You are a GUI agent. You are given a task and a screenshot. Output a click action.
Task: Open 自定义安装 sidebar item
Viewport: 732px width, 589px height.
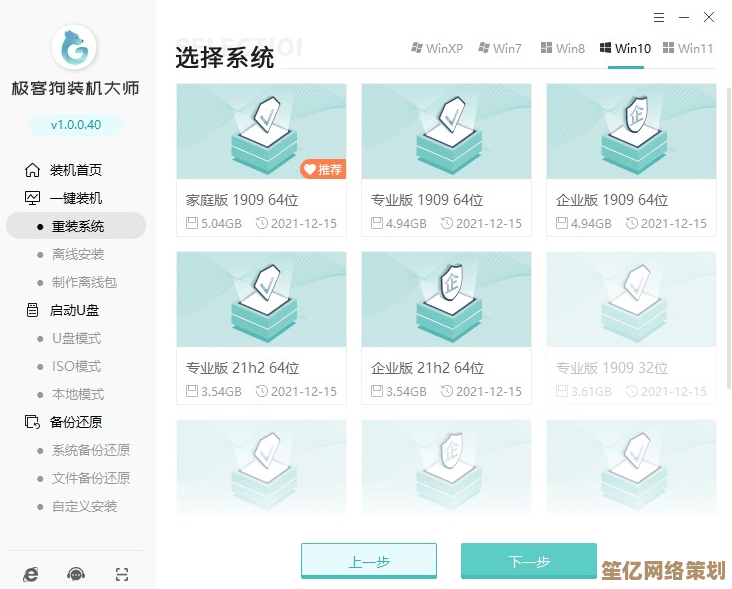[84, 506]
